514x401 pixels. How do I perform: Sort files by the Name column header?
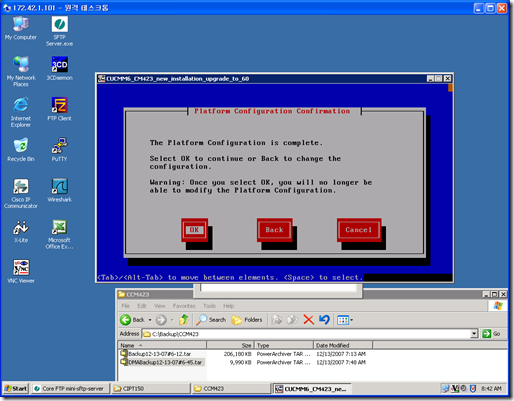(x=162, y=345)
